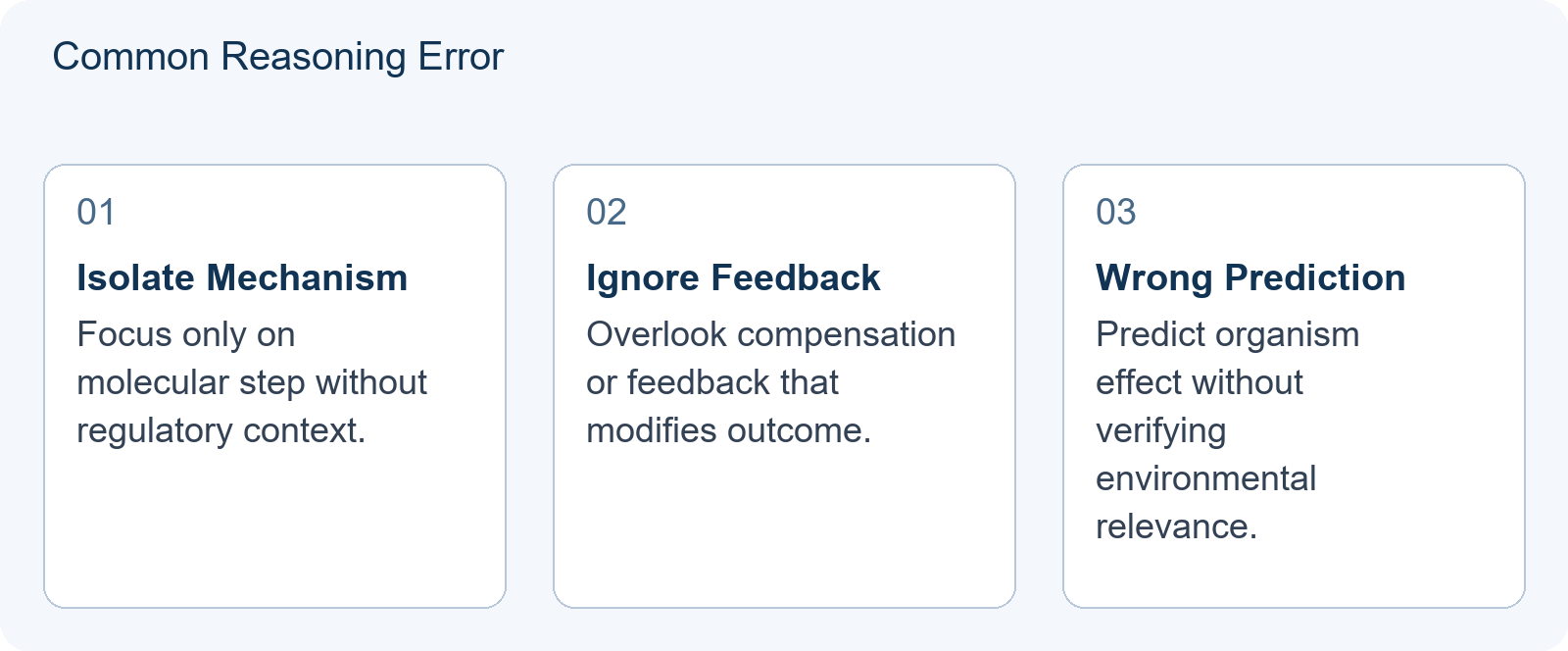
Task: Click the 'Overlook compensation or feedback' description
Action: pyautogui.click(x=770, y=382)
